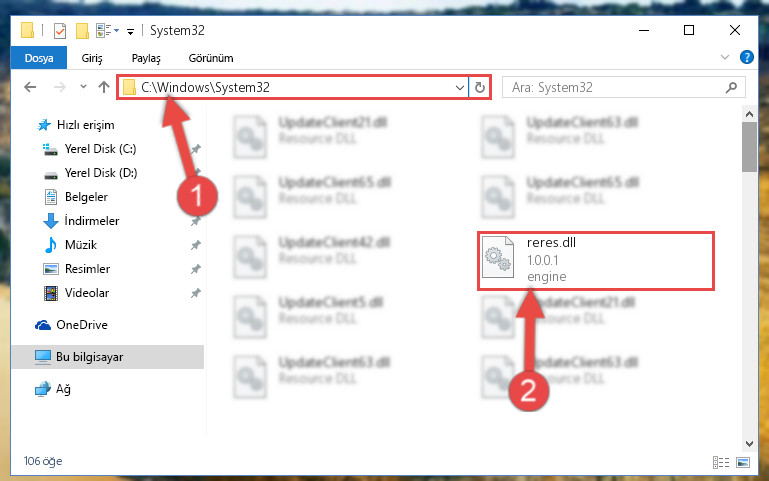
Task: Click the vertical scrollbar thumb
Action: (x=749, y=147)
